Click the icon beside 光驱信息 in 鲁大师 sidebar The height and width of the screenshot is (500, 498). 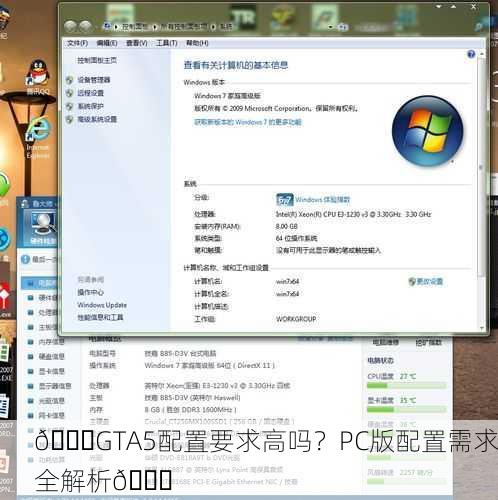[30, 401]
